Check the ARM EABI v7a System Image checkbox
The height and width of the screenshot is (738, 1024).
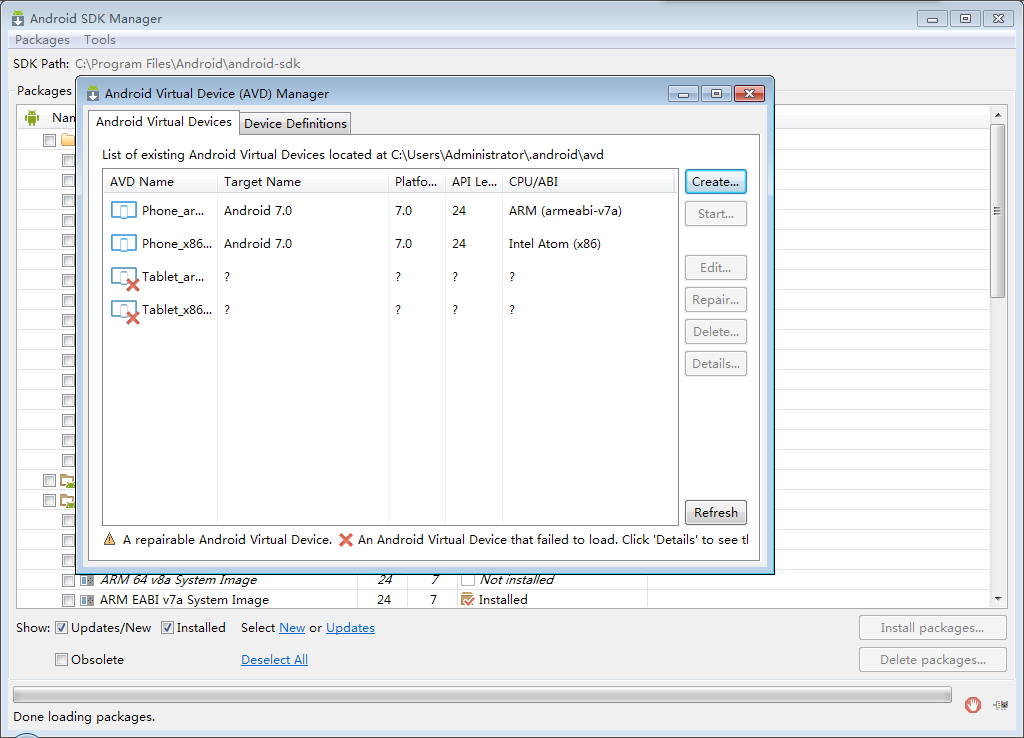tap(68, 600)
